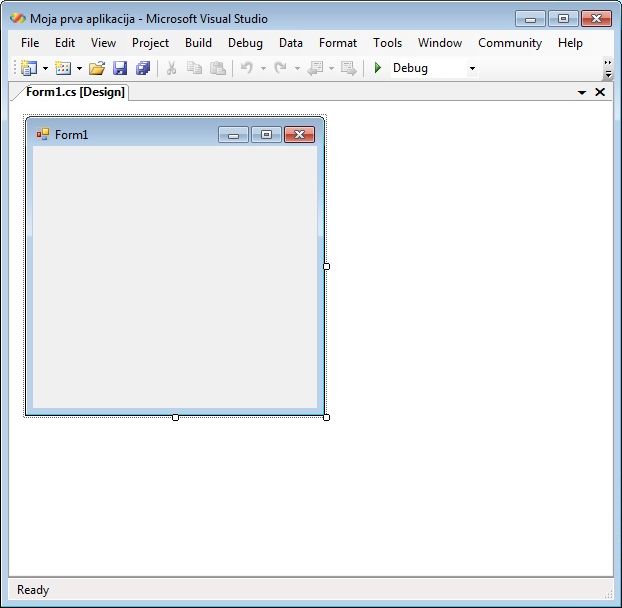Open the Navigate Backward dropdown arrow

point(331,69)
